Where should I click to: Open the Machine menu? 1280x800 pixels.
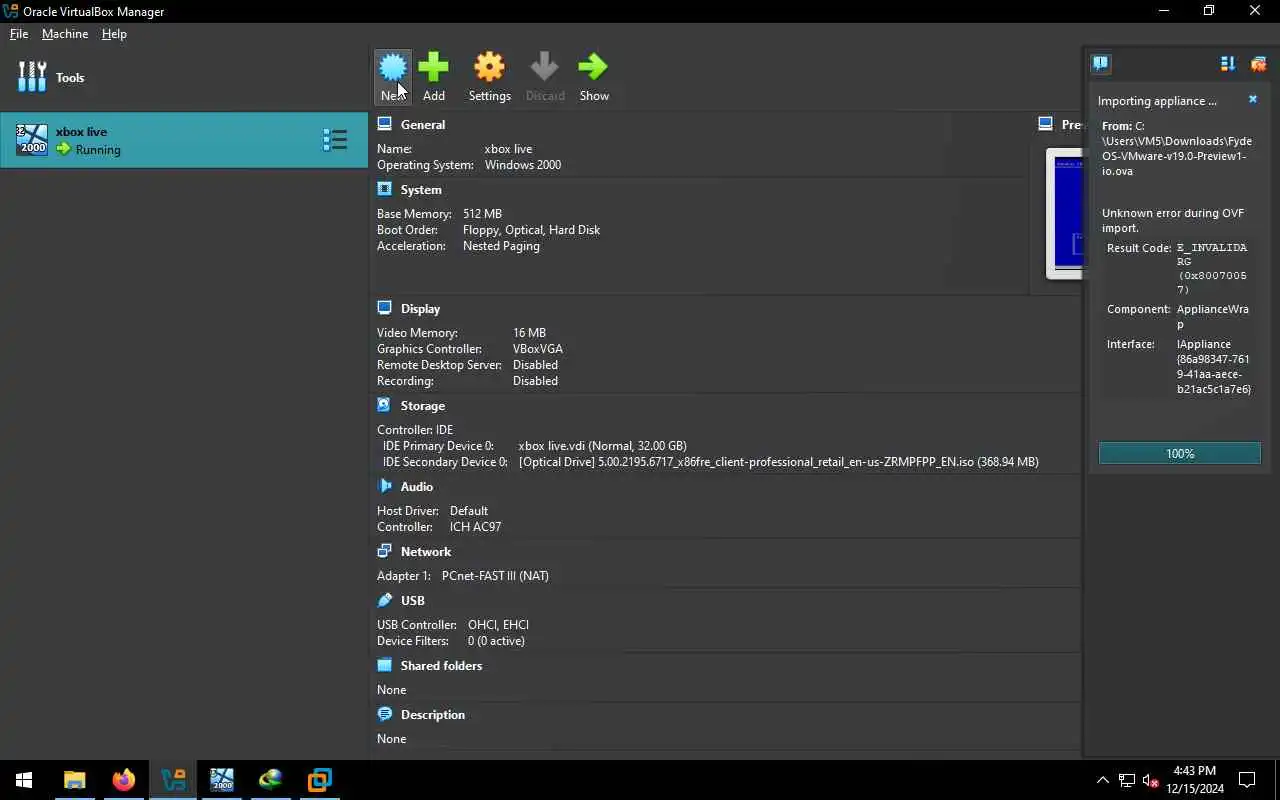coord(65,33)
